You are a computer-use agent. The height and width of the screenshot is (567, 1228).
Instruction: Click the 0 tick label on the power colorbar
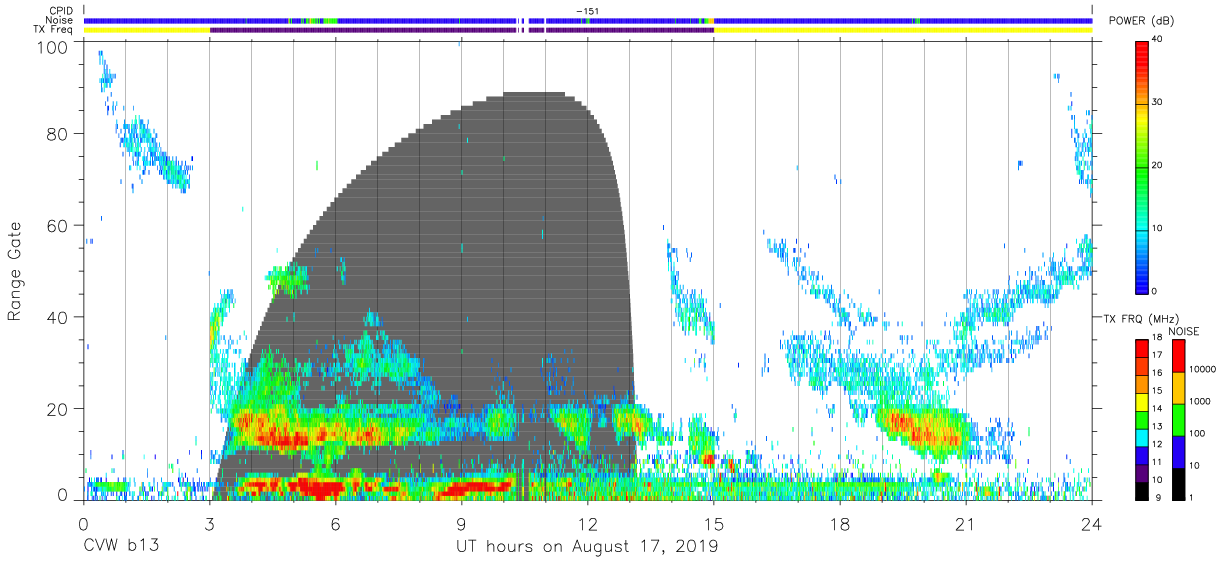tap(1154, 290)
